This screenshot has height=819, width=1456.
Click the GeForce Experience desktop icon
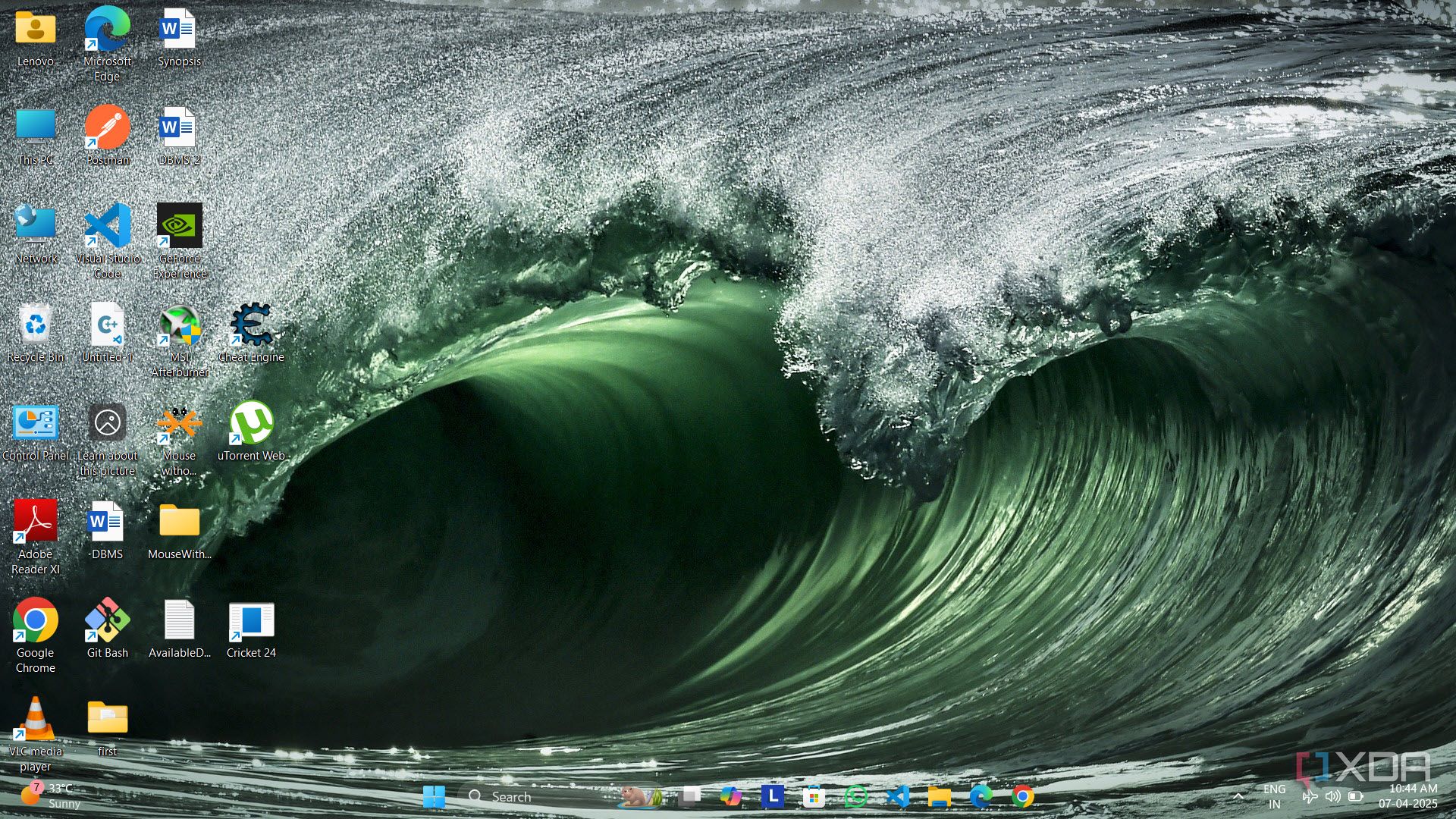[180, 227]
